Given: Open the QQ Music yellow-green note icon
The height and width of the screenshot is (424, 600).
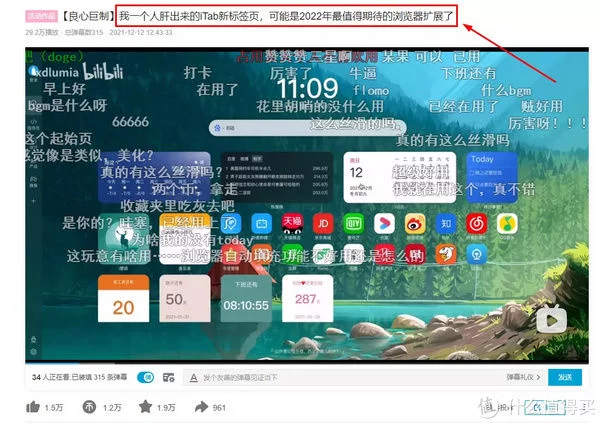Looking at the screenshot, I should [507, 224].
